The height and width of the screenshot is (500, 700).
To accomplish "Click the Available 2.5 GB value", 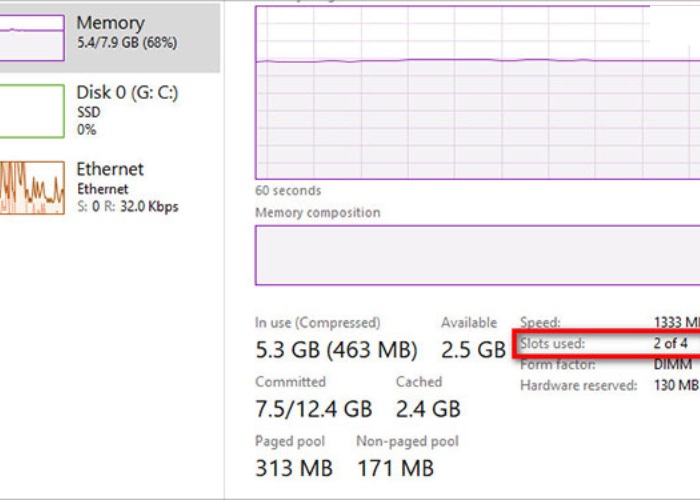I will click(473, 350).
